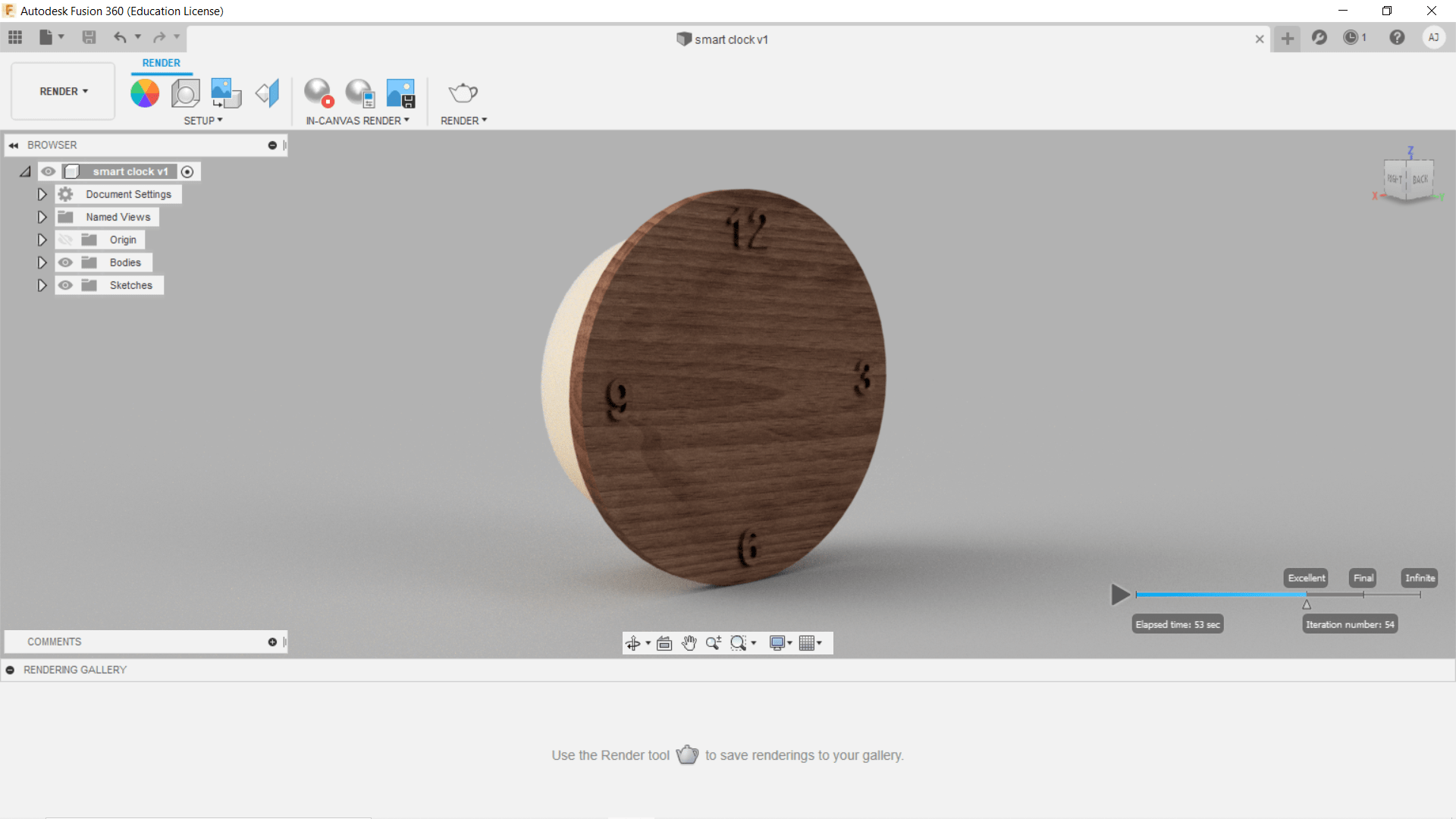This screenshot has width=1456, height=819.
Task: Toggle visibility of the Bodies folder
Action: [66, 262]
